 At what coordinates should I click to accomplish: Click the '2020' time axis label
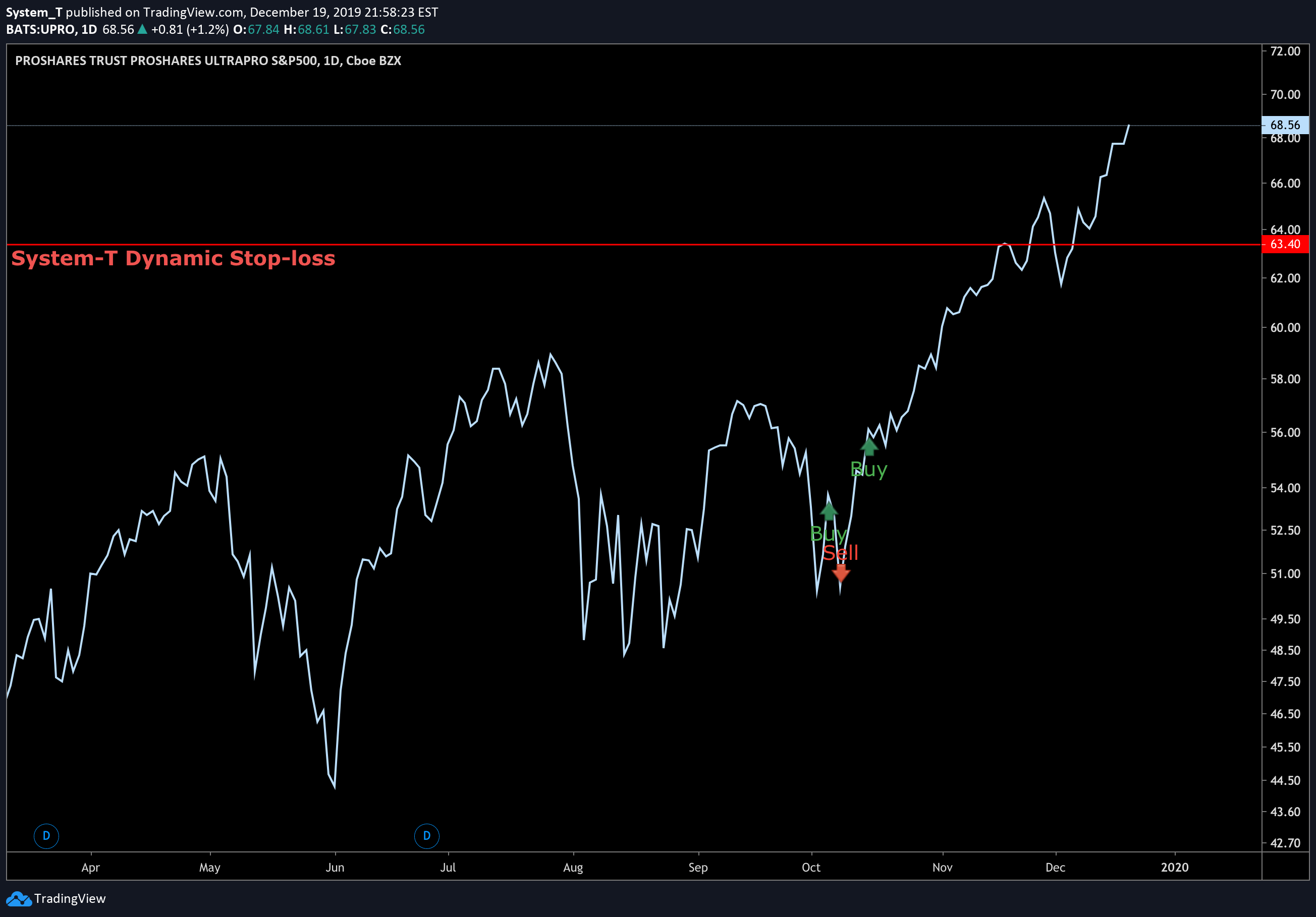click(1175, 867)
